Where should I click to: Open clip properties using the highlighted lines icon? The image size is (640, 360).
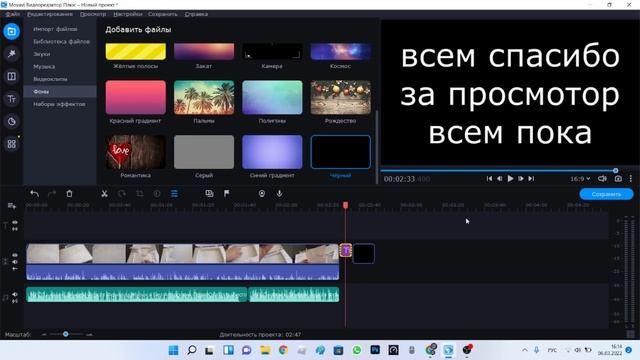coord(174,194)
